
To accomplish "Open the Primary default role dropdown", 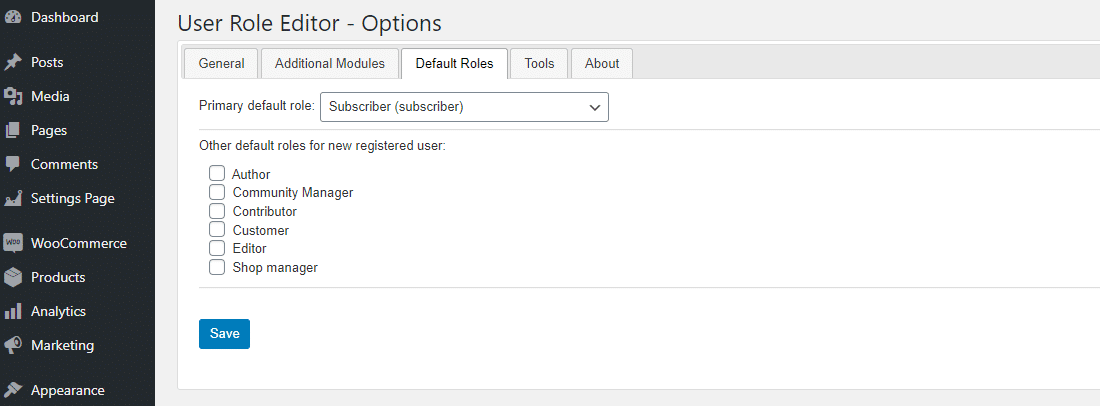I will pos(464,106).
